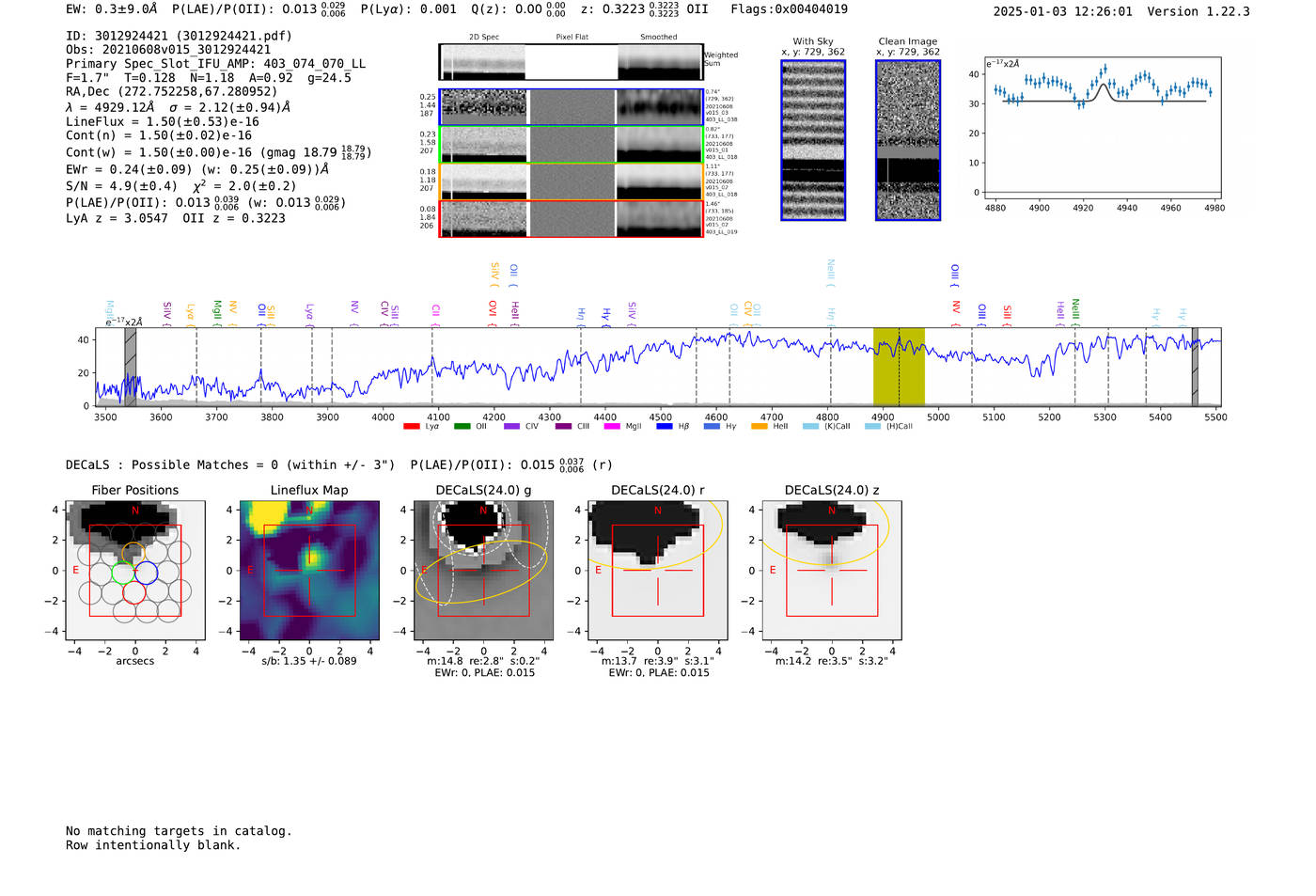The height and width of the screenshot is (896, 1316).
Task: Click the Obs: 20210608v015_3012924421 line
Action: 168,50
